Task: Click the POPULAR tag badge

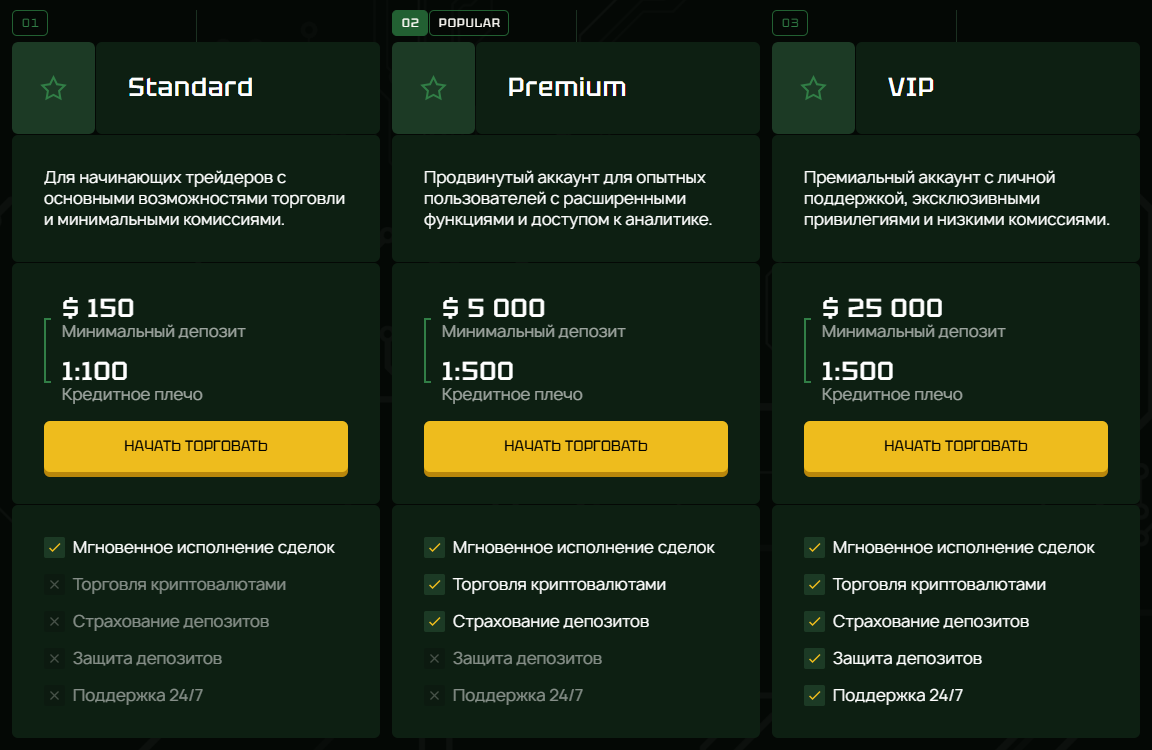Action: click(x=469, y=23)
